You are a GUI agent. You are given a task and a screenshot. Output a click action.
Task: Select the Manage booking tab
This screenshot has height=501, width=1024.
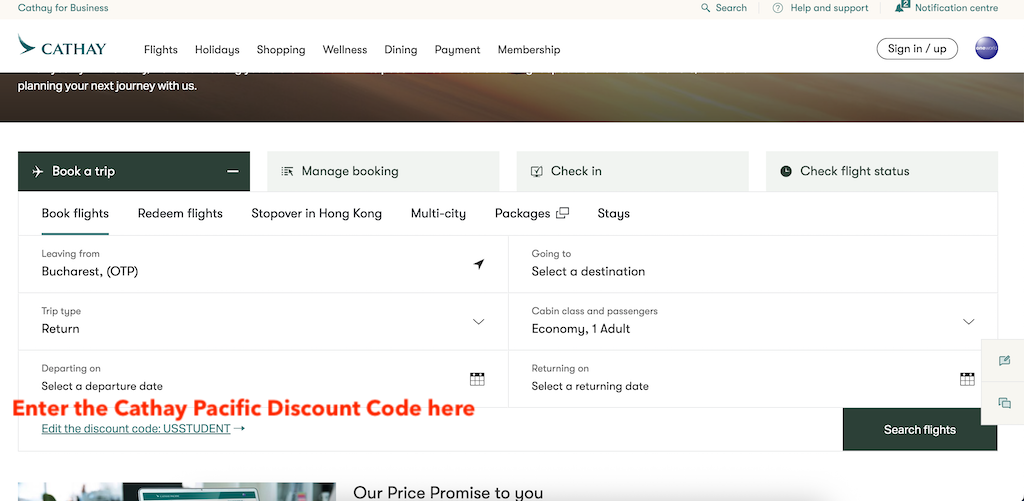383,171
